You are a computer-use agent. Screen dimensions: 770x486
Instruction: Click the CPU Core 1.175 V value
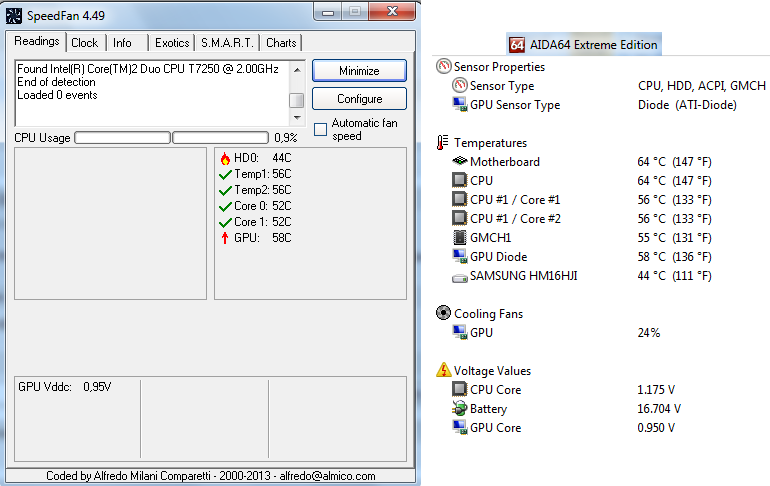(656, 390)
